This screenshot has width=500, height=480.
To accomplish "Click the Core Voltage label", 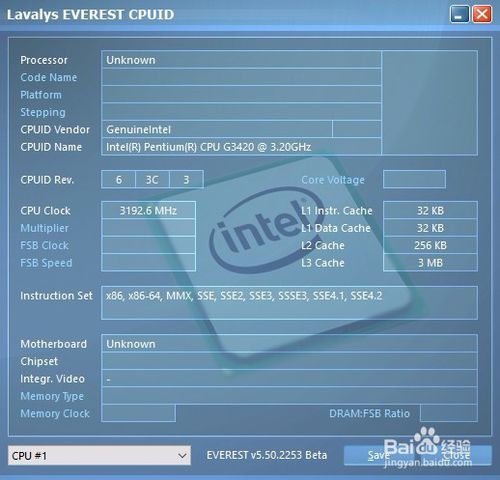I will pyautogui.click(x=333, y=180).
